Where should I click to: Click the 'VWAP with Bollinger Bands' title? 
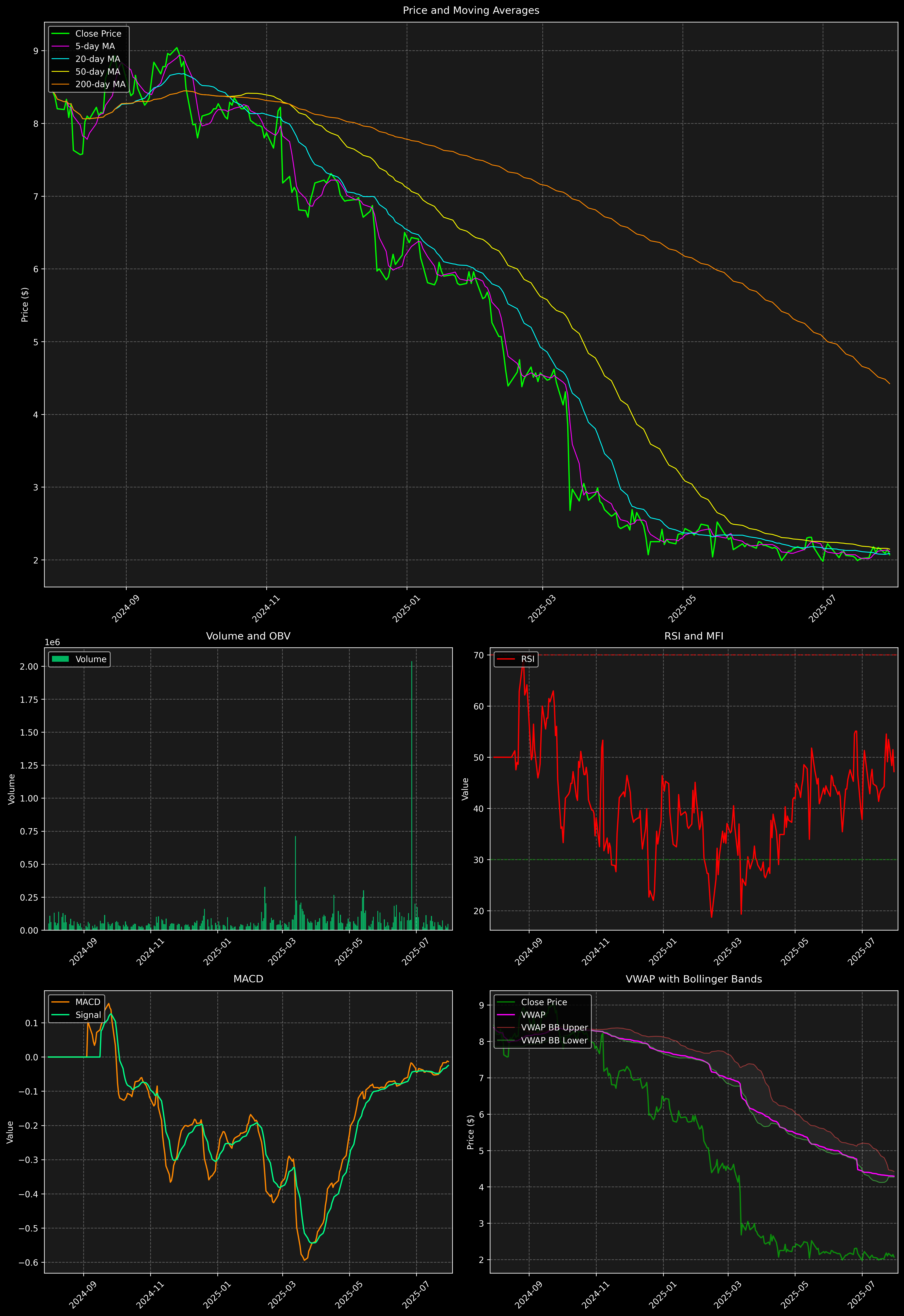click(694, 979)
